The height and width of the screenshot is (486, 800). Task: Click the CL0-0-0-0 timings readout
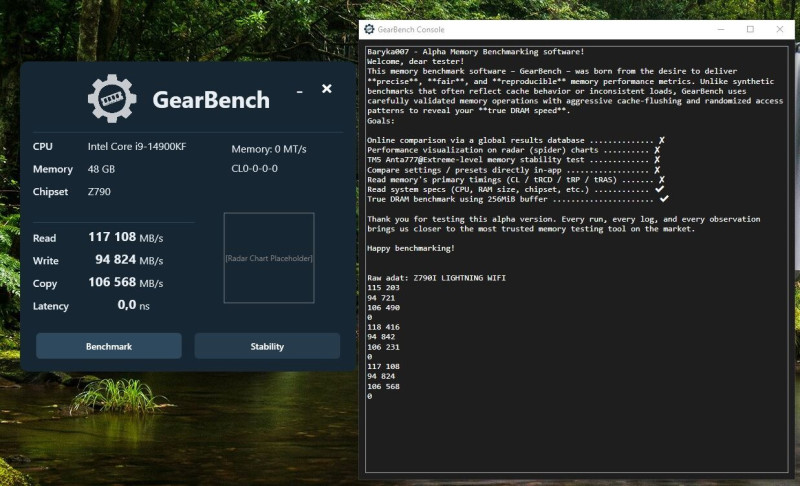(x=255, y=169)
